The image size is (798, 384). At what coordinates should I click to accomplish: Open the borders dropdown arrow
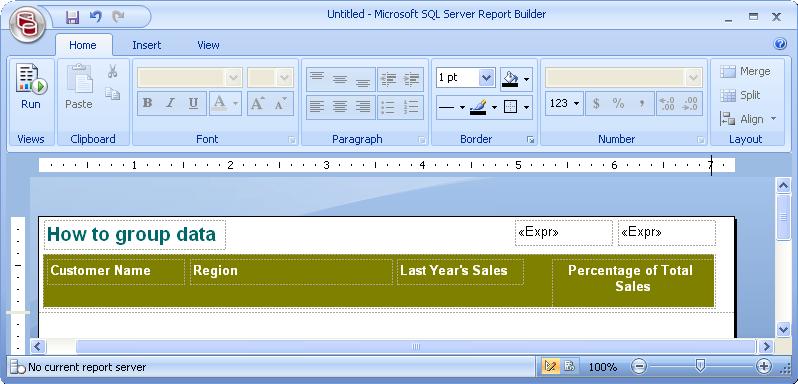[526, 107]
